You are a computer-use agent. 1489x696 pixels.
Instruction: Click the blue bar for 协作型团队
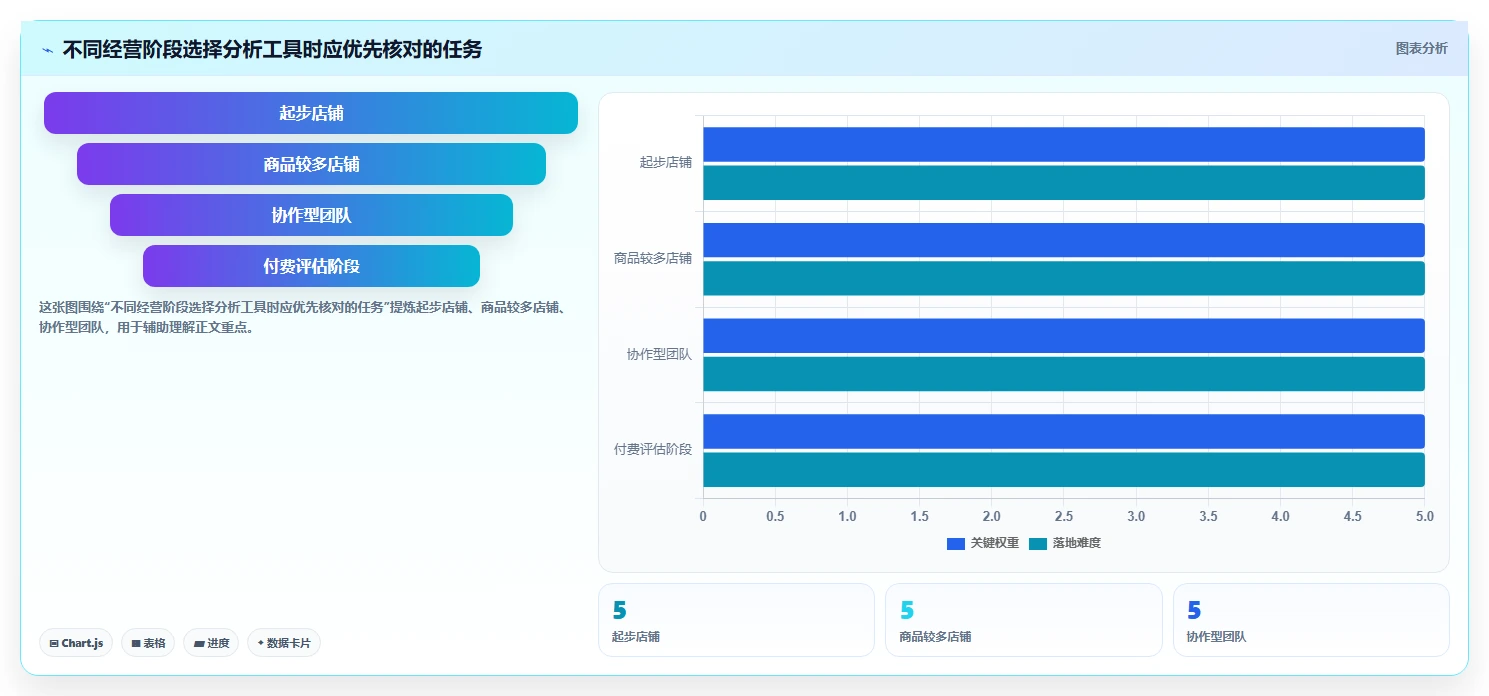(x=1064, y=336)
